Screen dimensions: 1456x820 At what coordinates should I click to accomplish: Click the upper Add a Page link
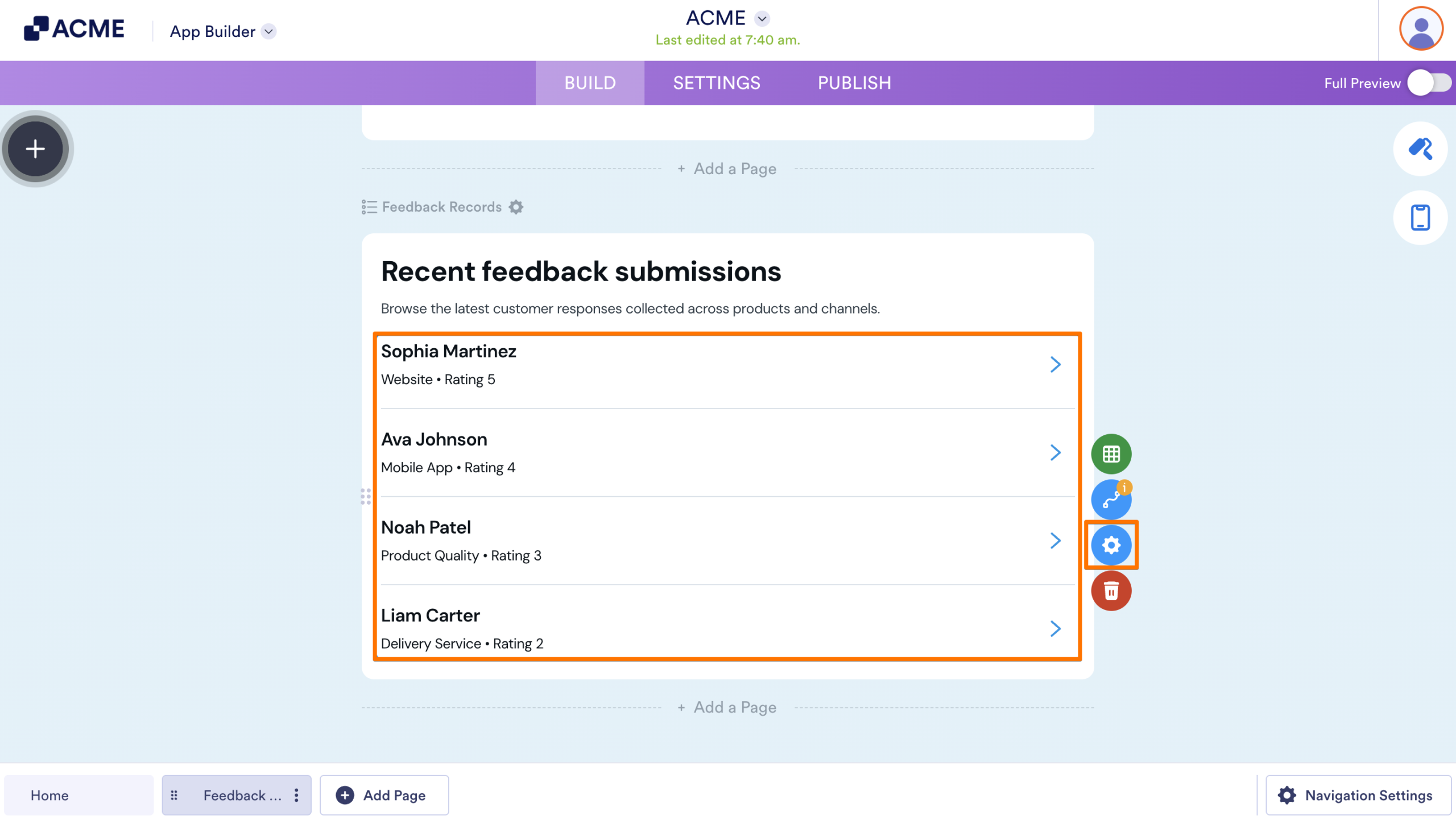tap(727, 168)
